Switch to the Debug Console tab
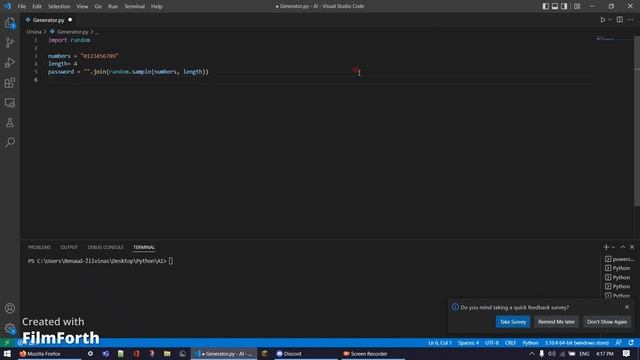Image resolution: width=640 pixels, height=360 pixels. (x=105, y=247)
